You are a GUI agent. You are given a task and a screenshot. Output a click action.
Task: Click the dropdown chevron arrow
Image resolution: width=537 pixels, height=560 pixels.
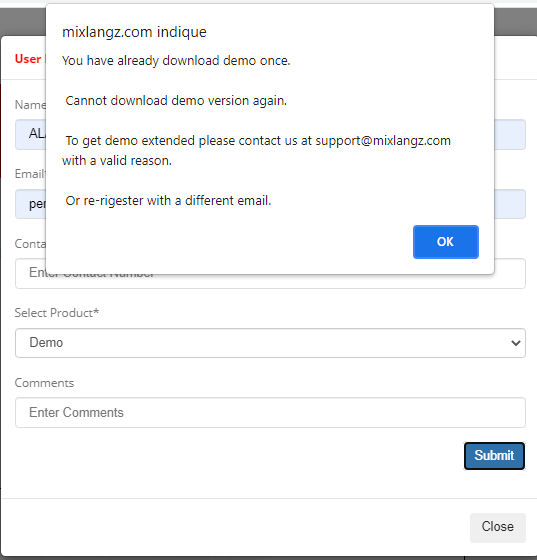pyautogui.click(x=515, y=343)
